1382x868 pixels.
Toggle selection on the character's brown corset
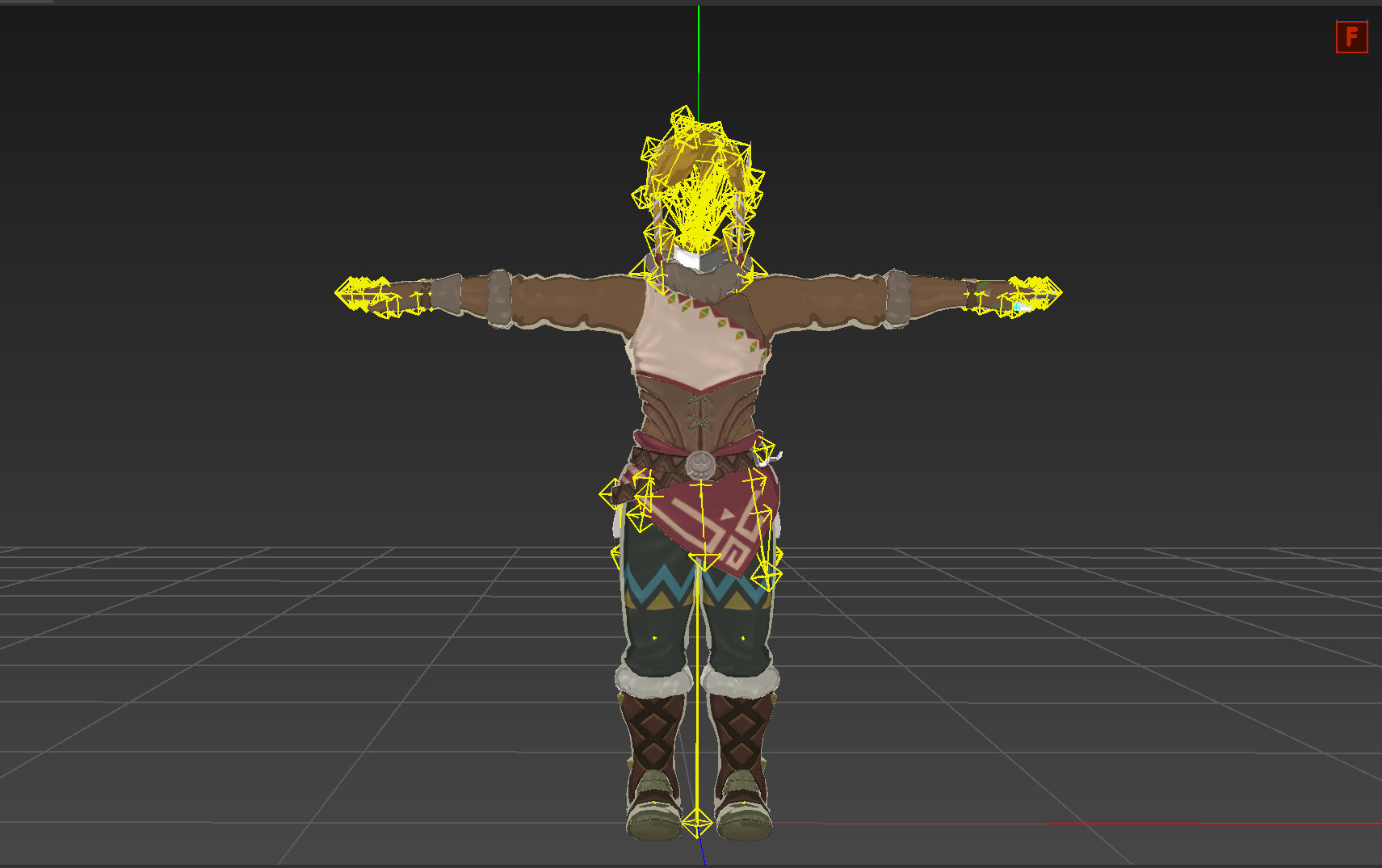pos(699,412)
